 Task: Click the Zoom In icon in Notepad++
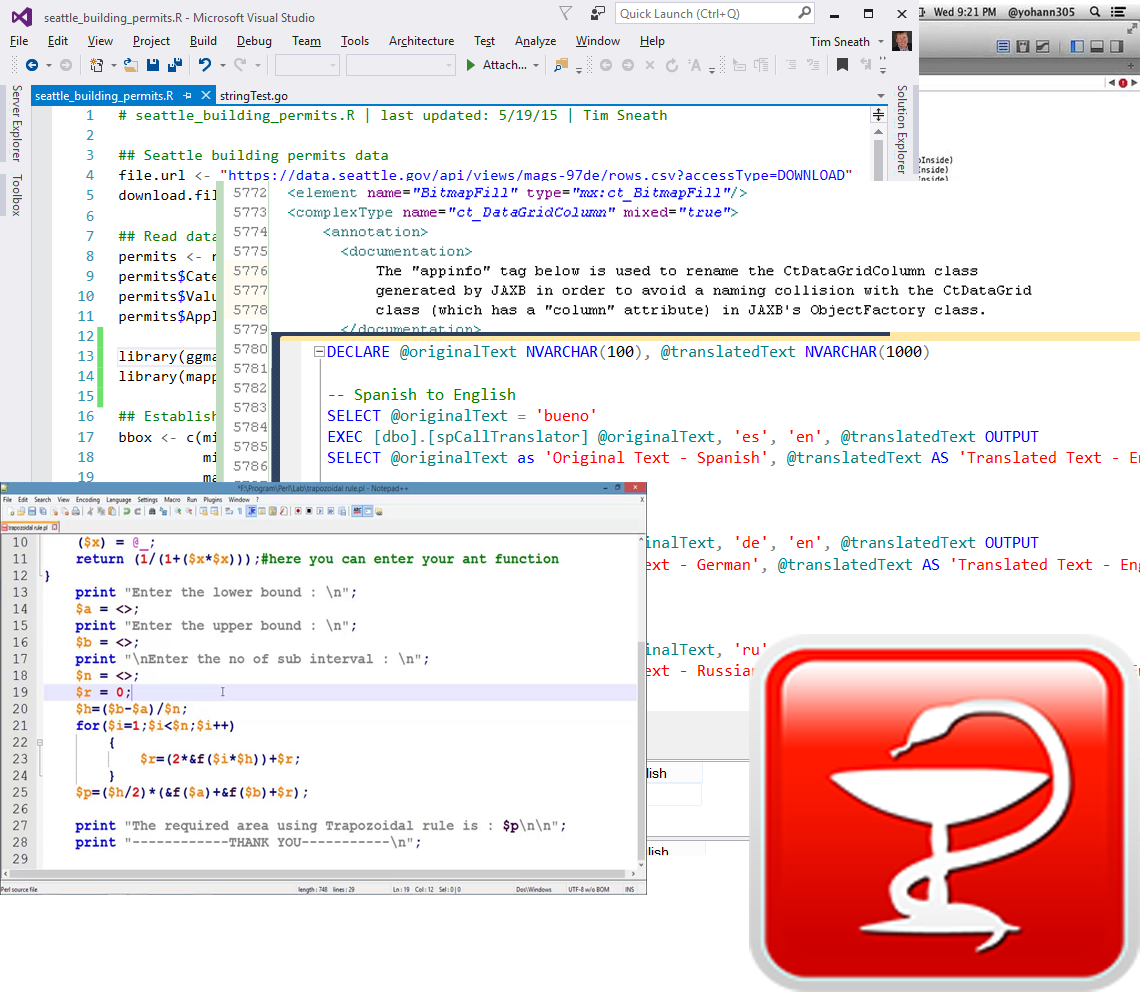pos(178,512)
